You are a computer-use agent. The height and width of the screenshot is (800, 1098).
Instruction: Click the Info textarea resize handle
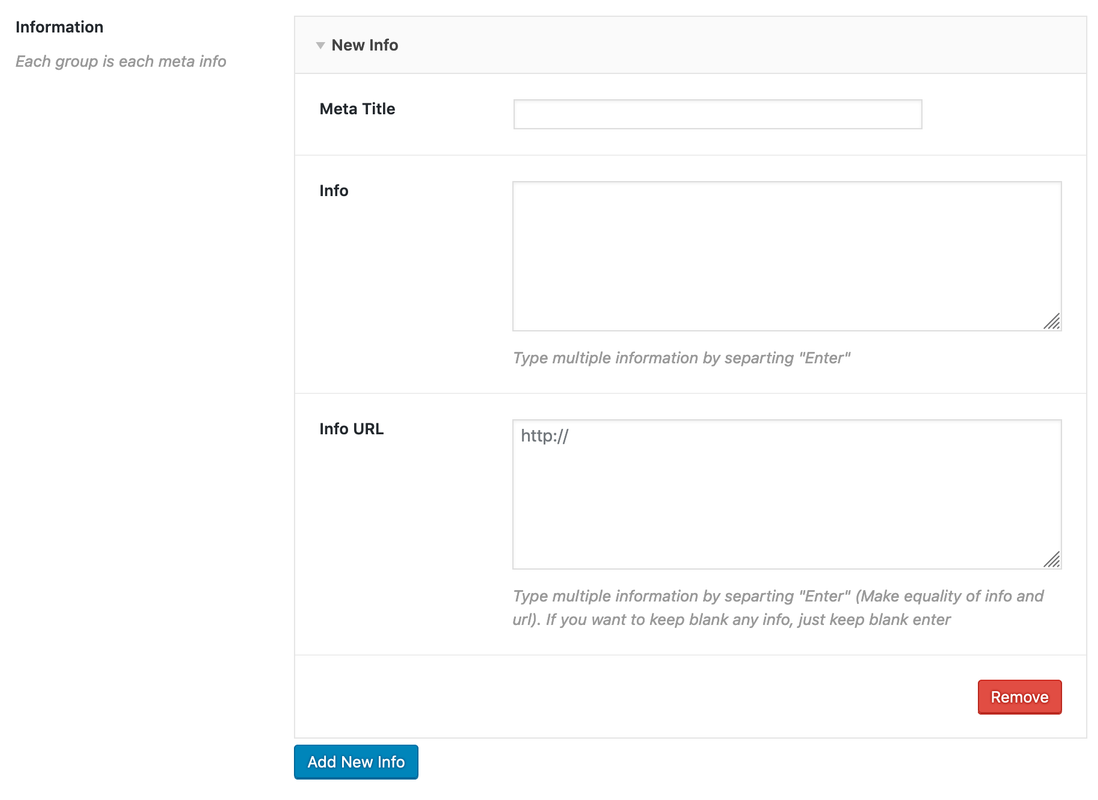(1051, 321)
